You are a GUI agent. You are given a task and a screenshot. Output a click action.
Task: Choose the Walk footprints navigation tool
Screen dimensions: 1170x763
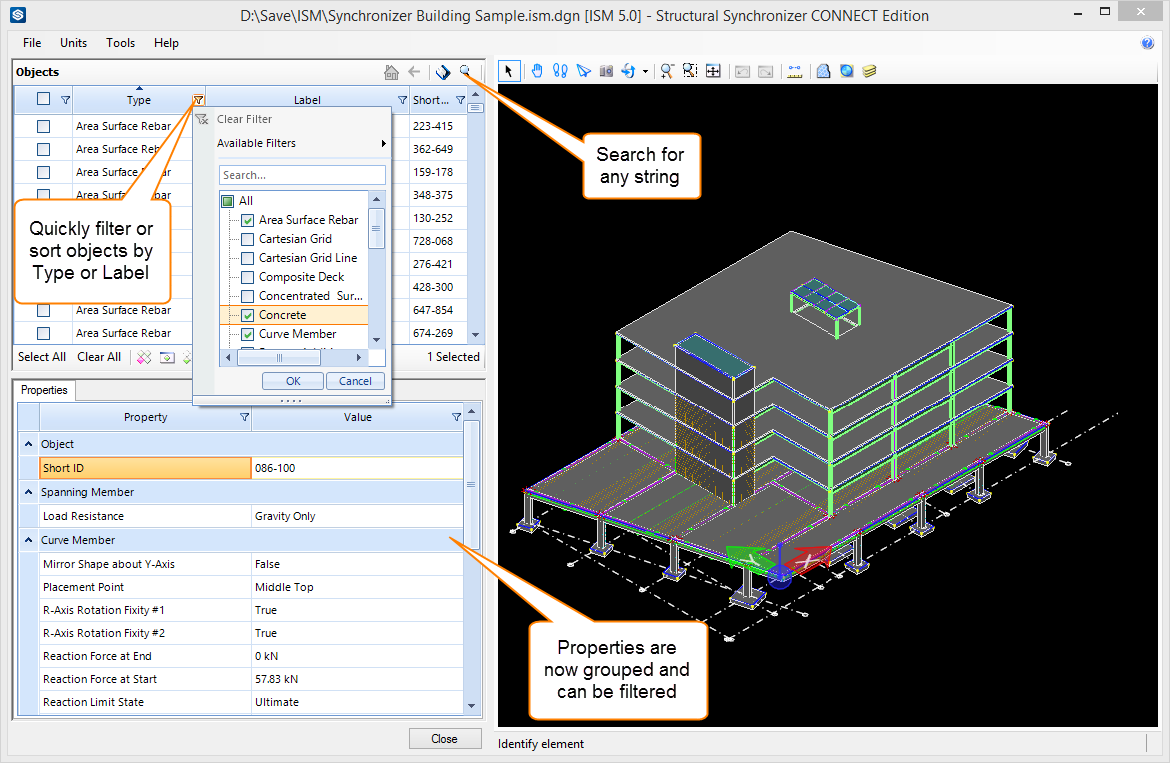[560, 71]
